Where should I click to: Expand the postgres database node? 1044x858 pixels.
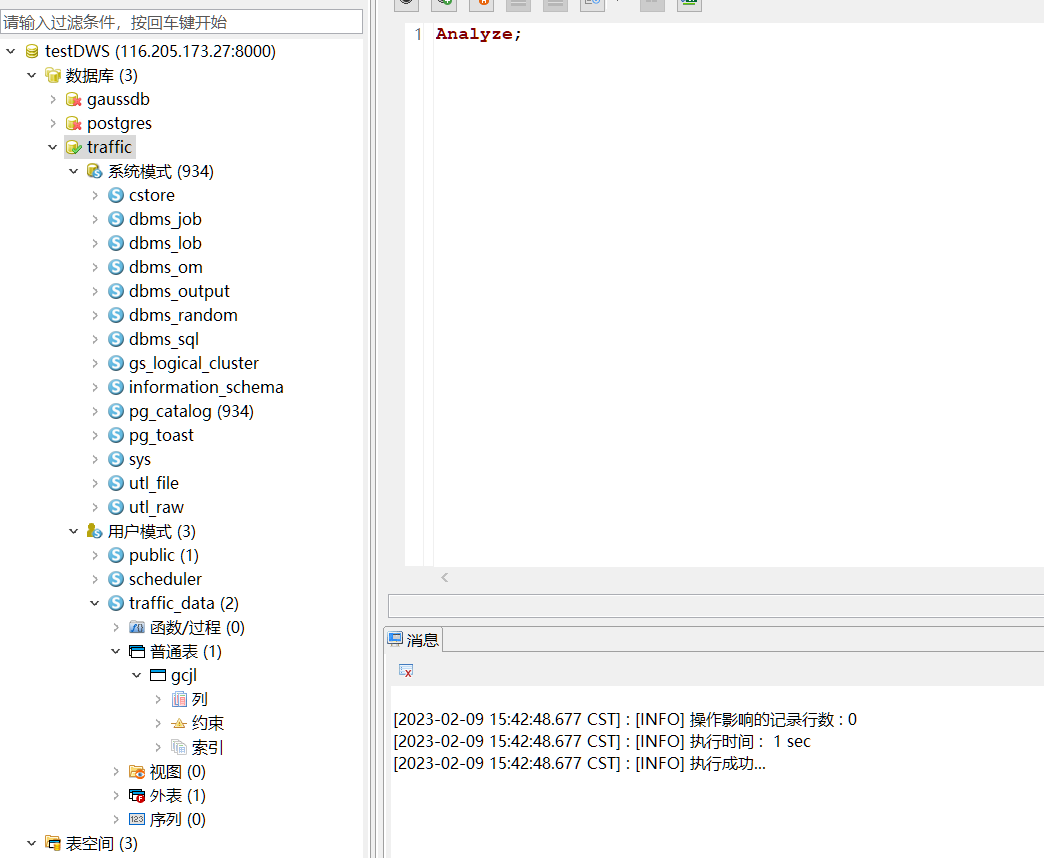click(53, 123)
